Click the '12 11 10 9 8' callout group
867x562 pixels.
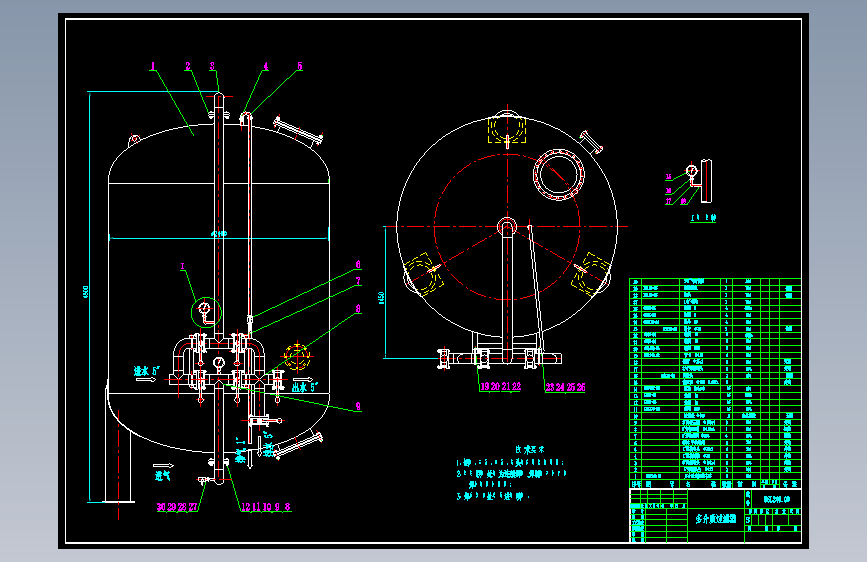click(x=265, y=507)
